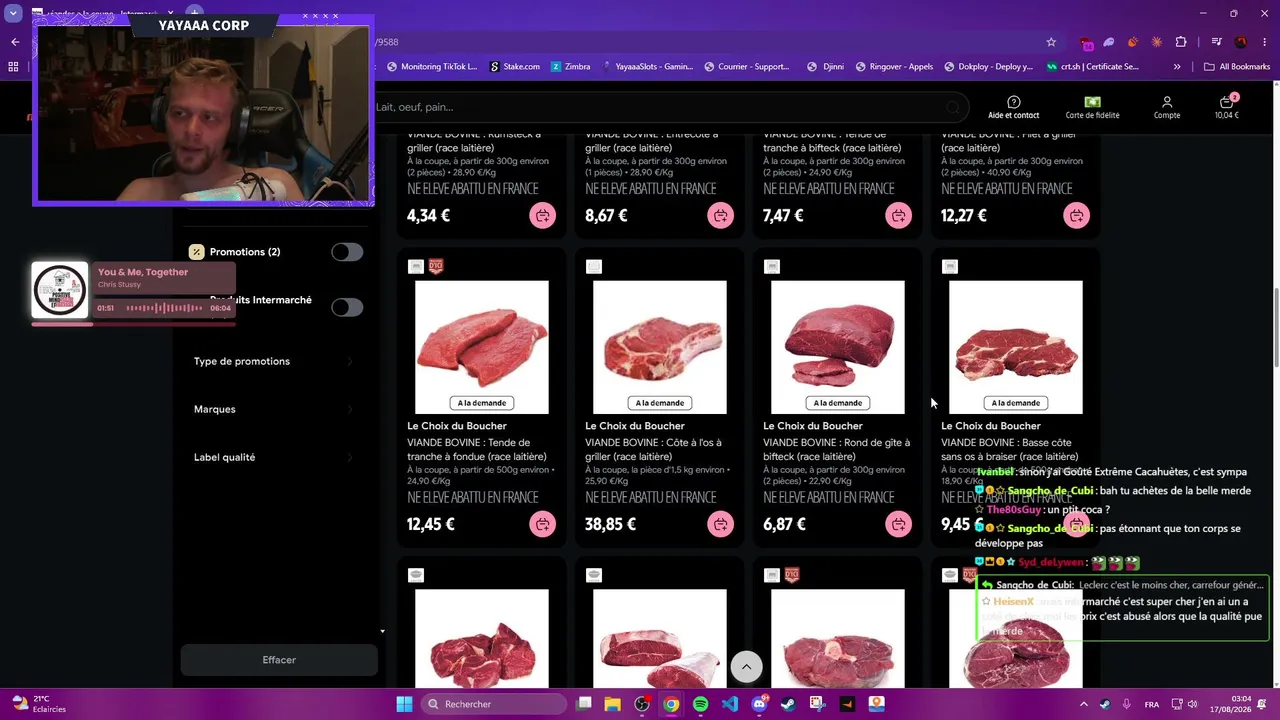
Task: Open the Discord taskbar icon
Action: 759,704
